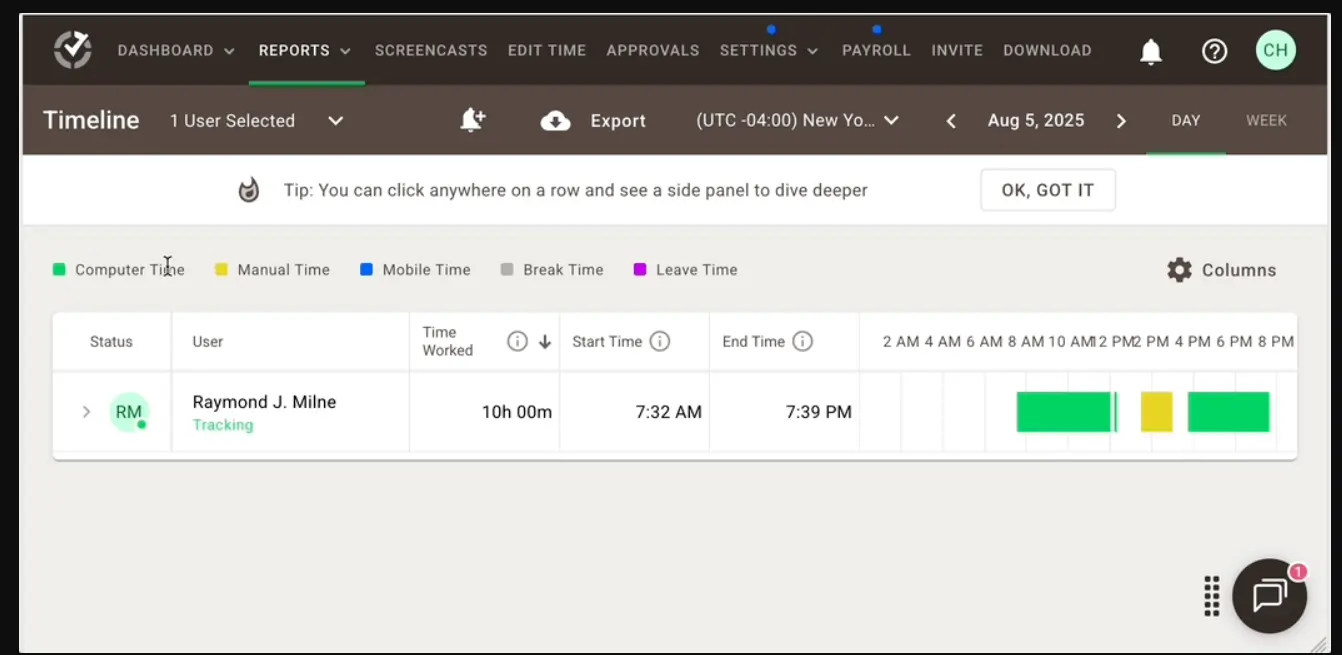Open the 1 User Selected dropdown
The height and width of the screenshot is (655, 1342).
click(256, 121)
